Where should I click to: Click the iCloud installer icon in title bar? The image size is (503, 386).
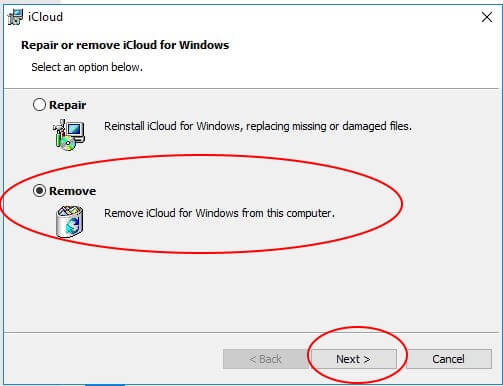pyautogui.click(x=15, y=17)
